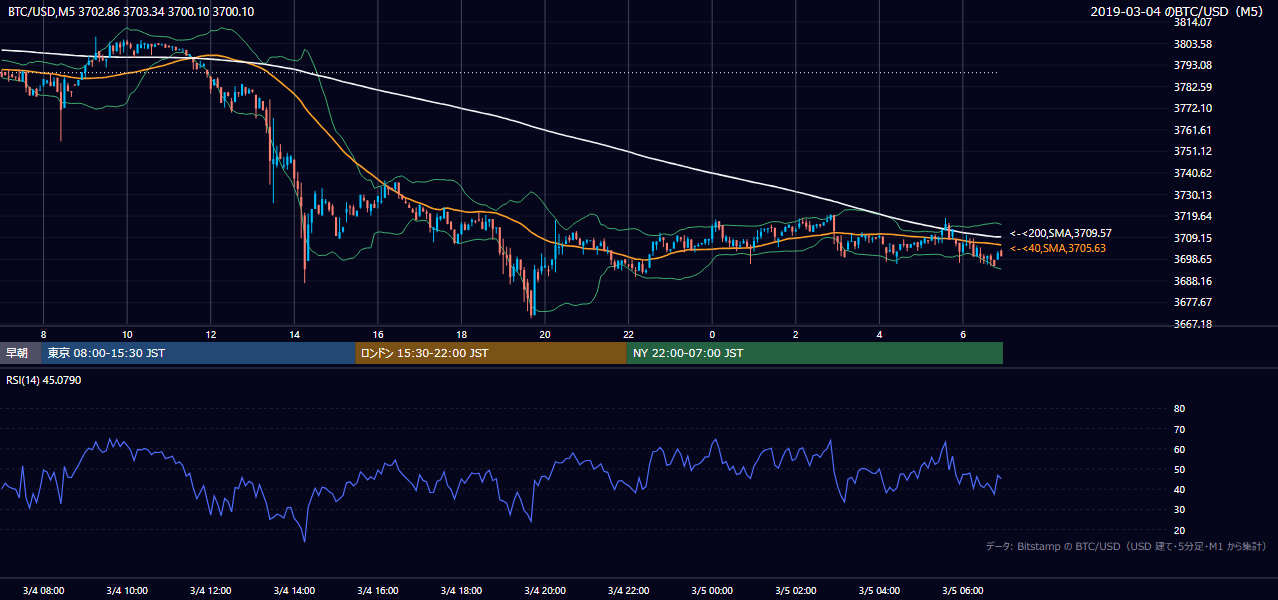Click the Bitstamp data source note

coord(1126,547)
